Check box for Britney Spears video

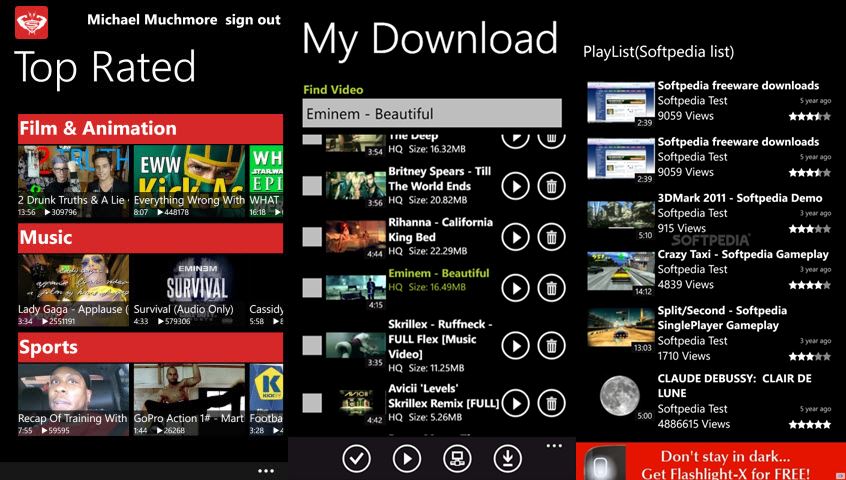pos(312,186)
